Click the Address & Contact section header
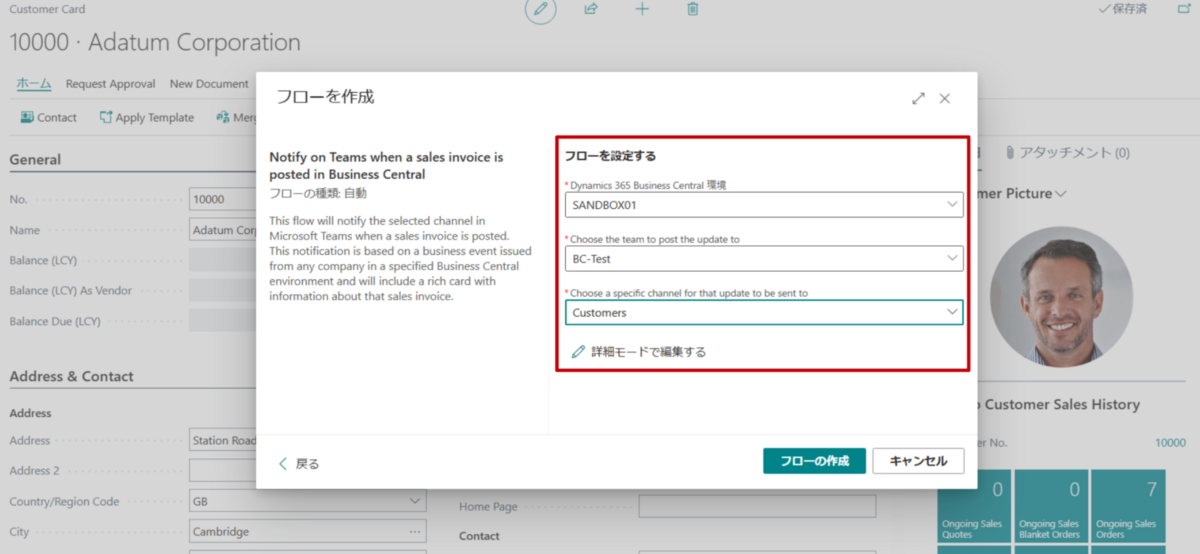 pyautogui.click(x=71, y=377)
